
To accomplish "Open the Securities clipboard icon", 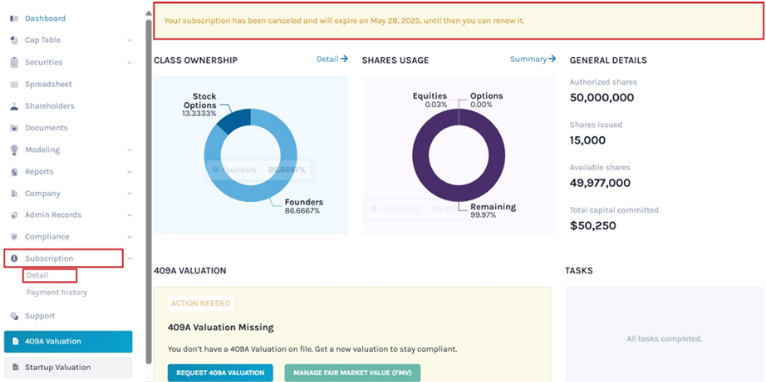I will (14, 62).
